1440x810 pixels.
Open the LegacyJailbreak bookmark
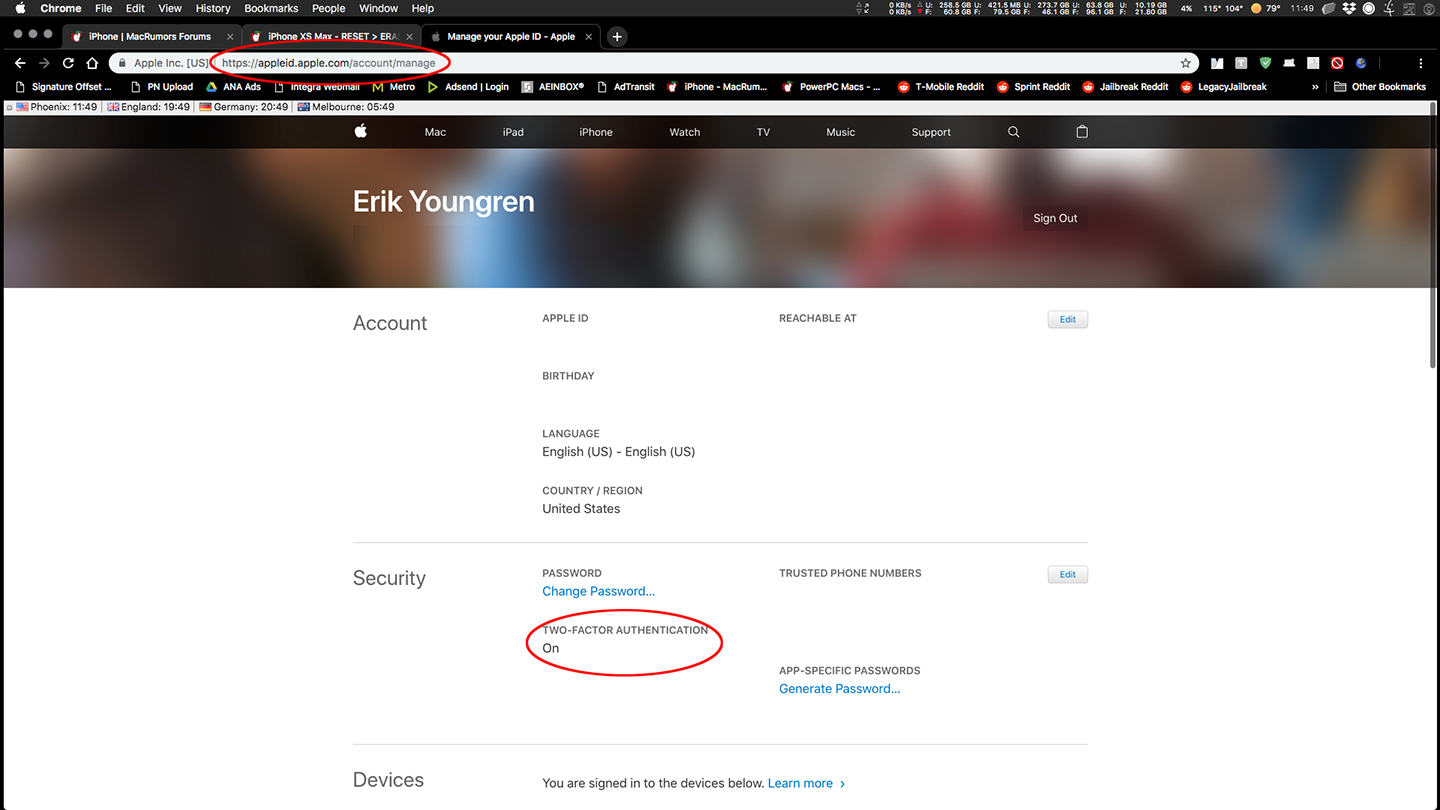(1224, 87)
